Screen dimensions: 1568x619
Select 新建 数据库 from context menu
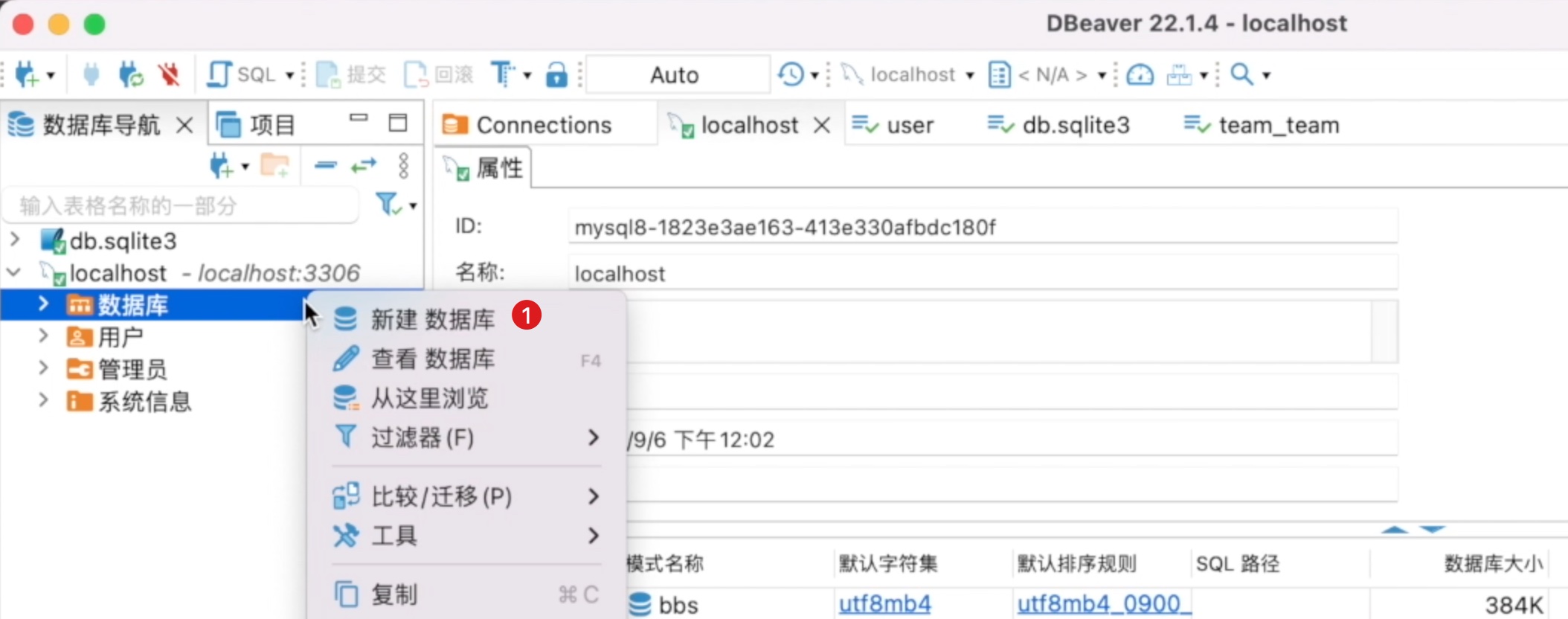pyautogui.click(x=433, y=320)
